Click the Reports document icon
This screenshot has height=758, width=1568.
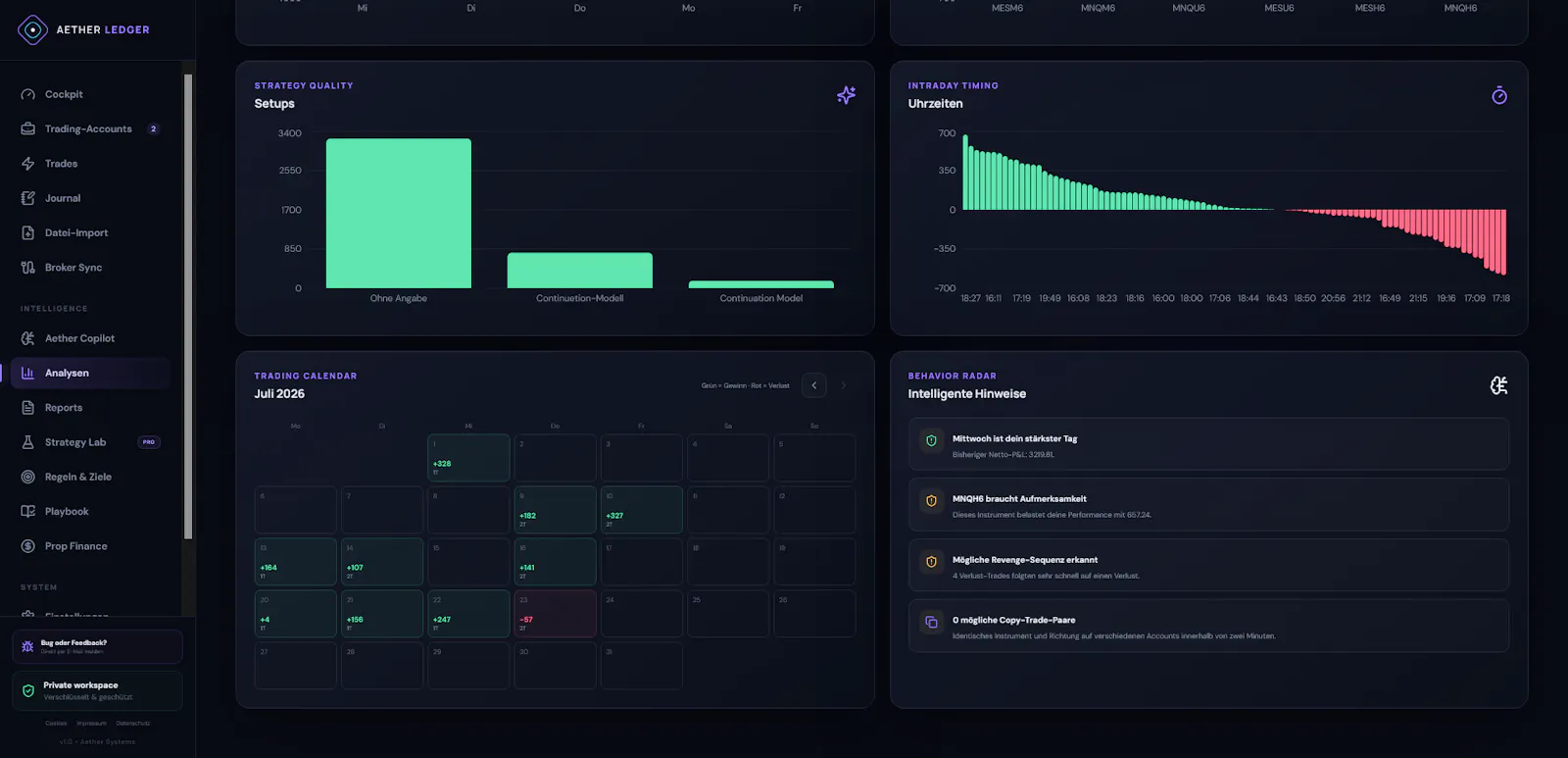click(27, 408)
